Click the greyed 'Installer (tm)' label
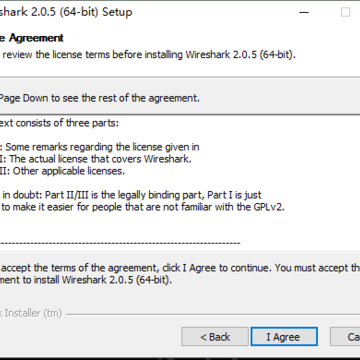 [31, 313]
